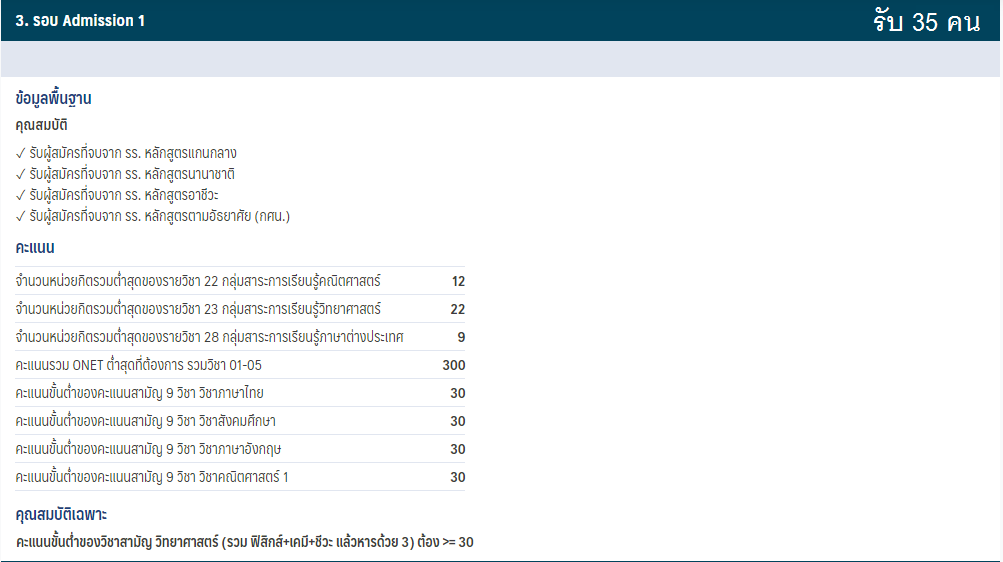Click the value 300 in the ONET row

click(453, 365)
